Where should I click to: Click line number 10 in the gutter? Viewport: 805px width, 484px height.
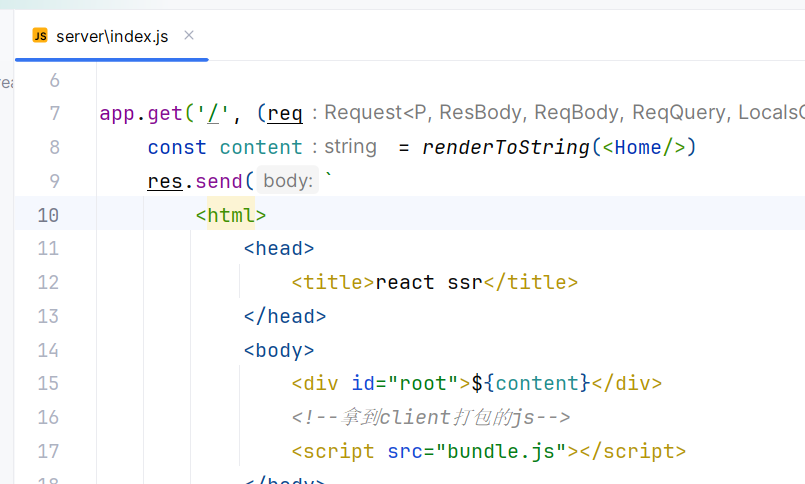coord(48,215)
